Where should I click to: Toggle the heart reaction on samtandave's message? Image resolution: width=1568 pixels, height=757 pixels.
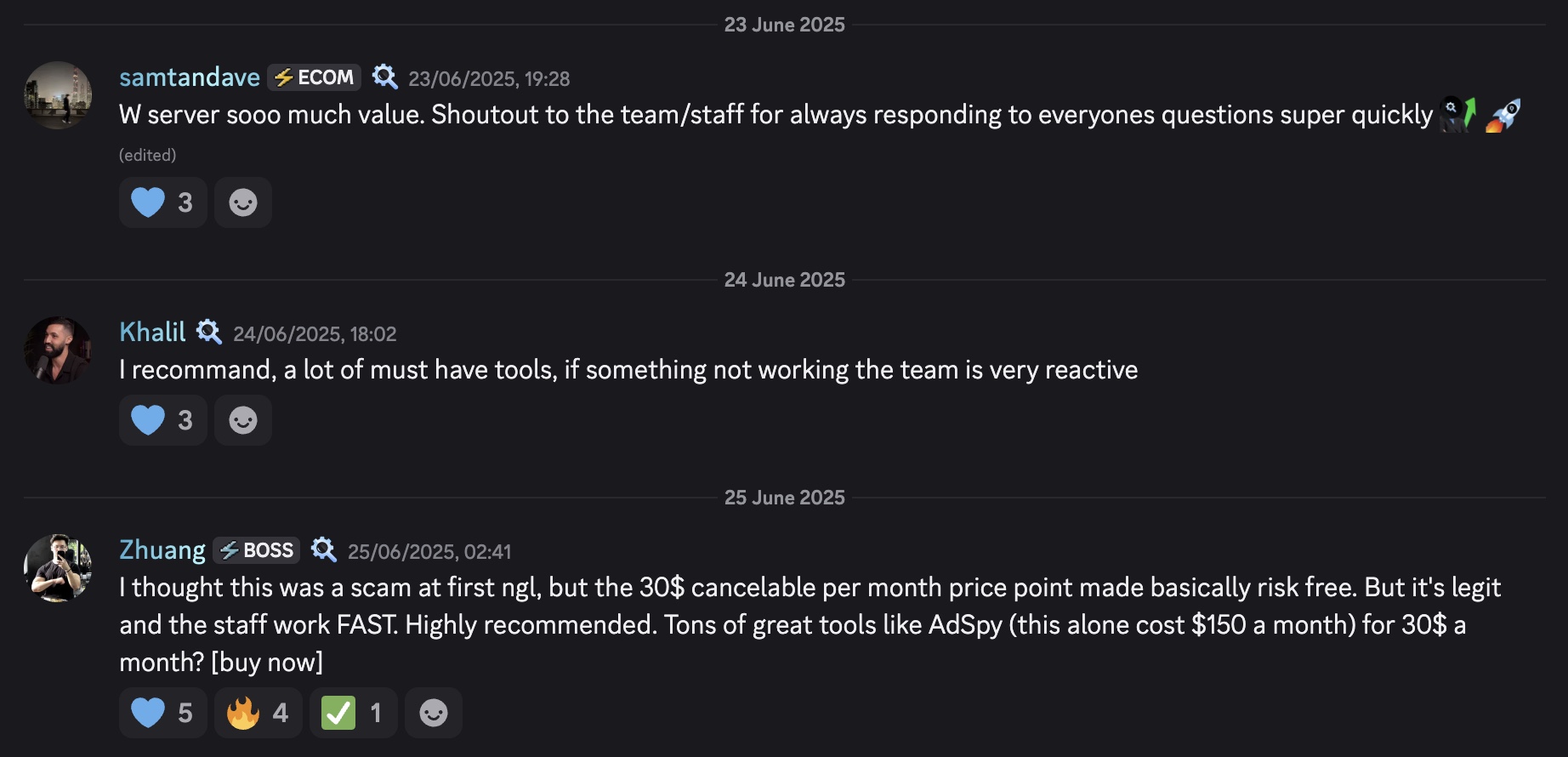[162, 202]
